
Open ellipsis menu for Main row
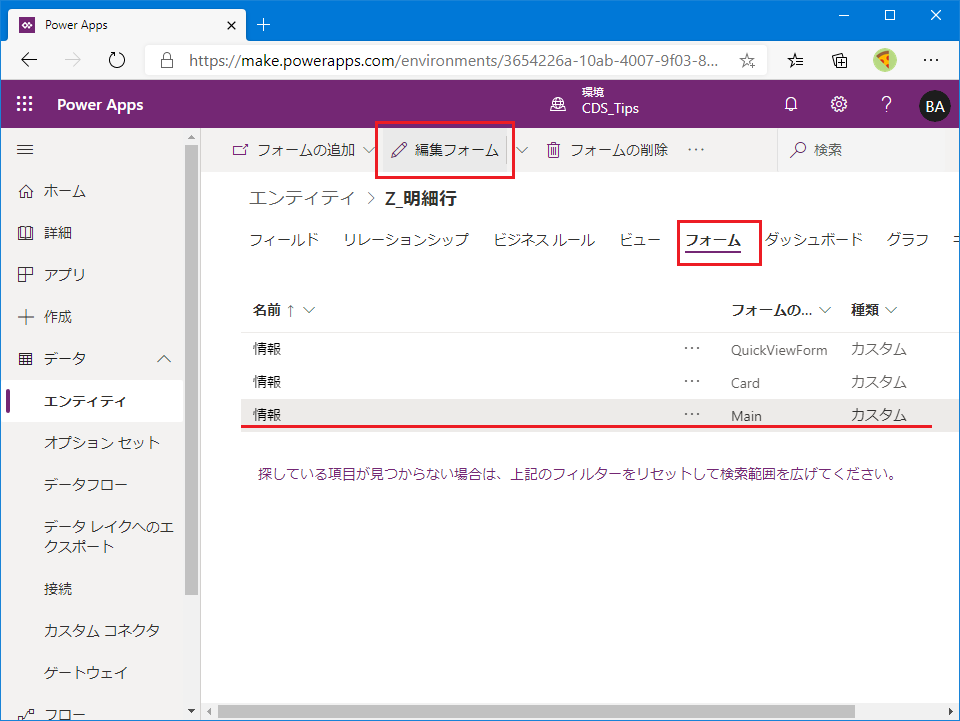pos(692,414)
